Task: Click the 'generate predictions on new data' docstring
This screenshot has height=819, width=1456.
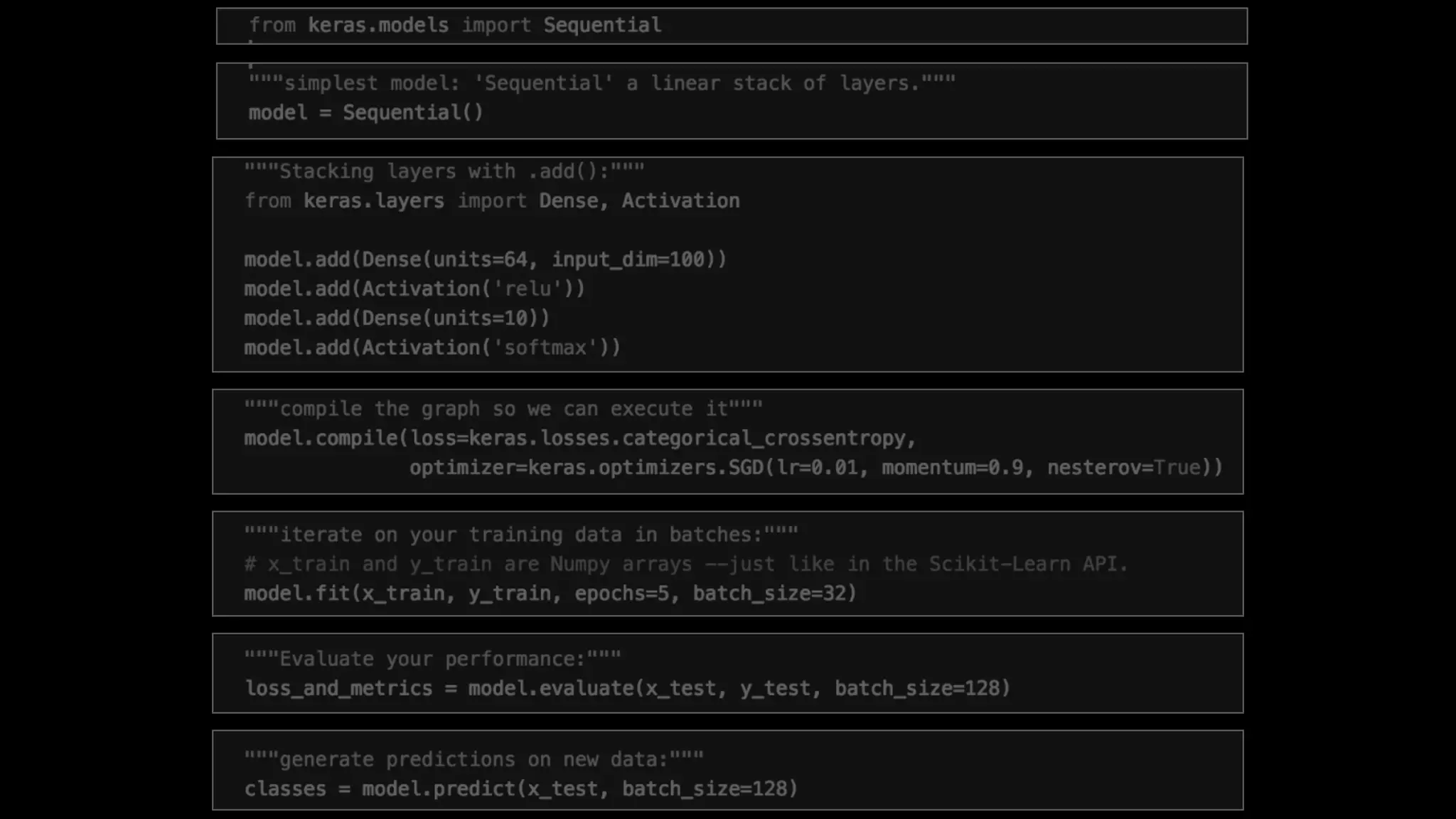Action: point(473,760)
